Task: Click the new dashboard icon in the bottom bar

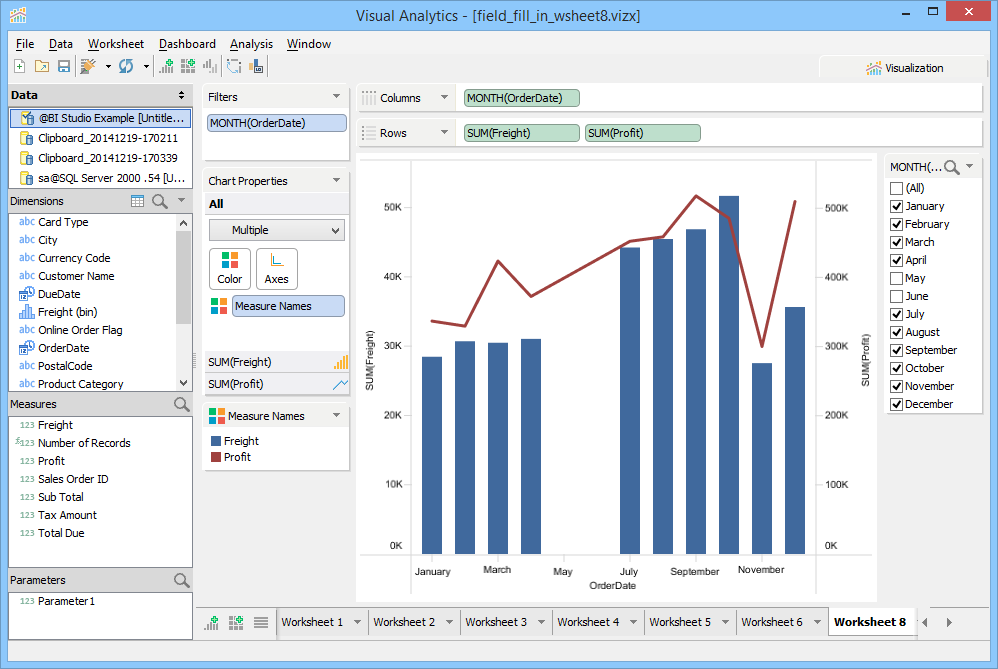Action: 236,623
